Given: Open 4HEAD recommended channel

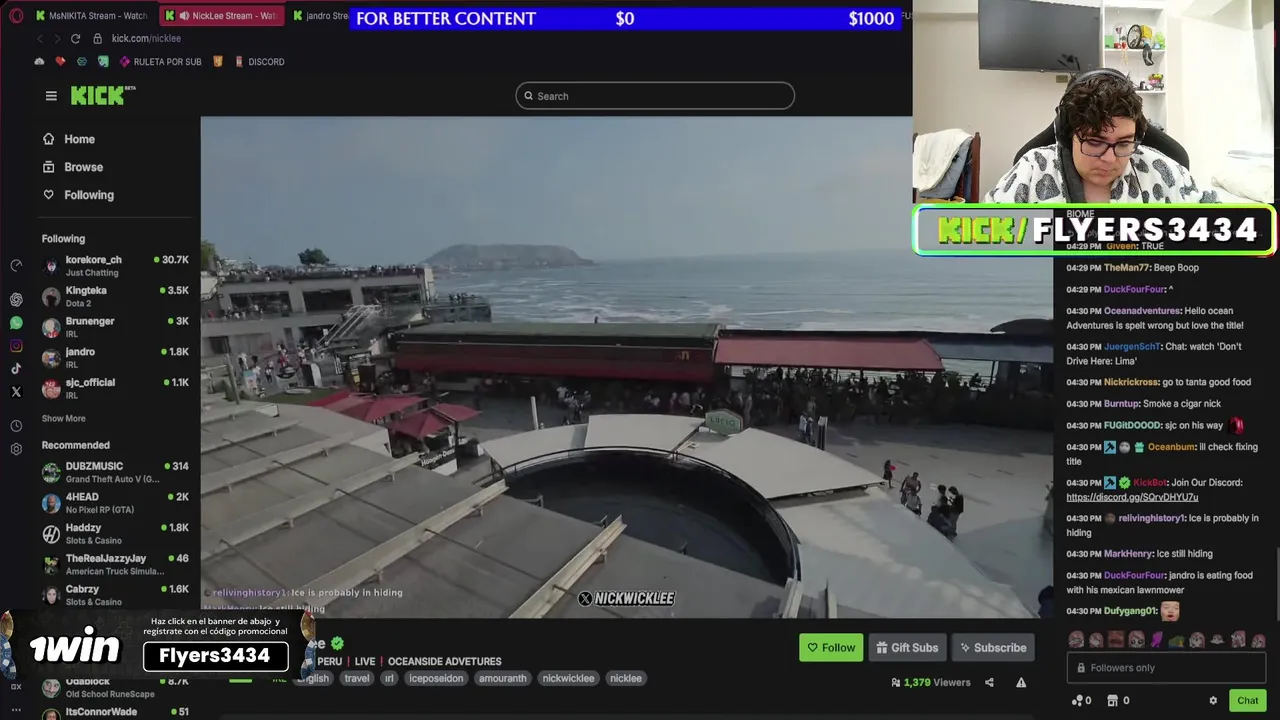Looking at the screenshot, I should (x=115, y=503).
